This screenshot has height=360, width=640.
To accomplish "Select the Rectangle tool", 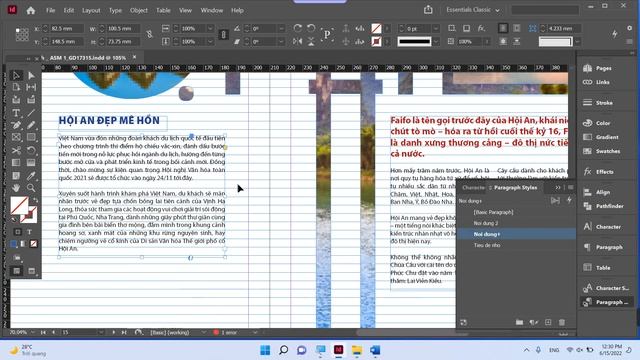I will (x=31, y=138).
